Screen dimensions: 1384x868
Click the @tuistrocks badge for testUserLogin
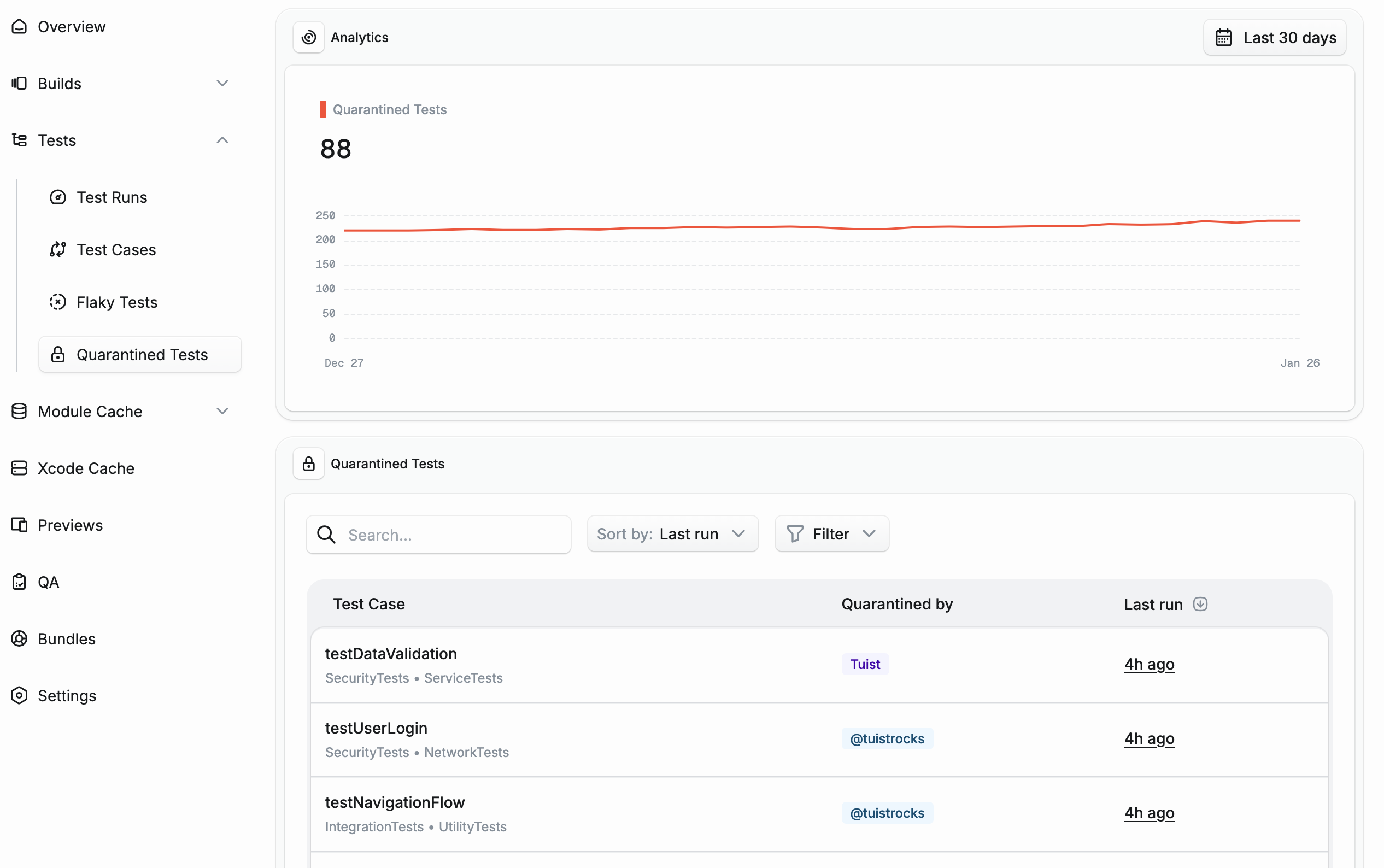pos(886,738)
